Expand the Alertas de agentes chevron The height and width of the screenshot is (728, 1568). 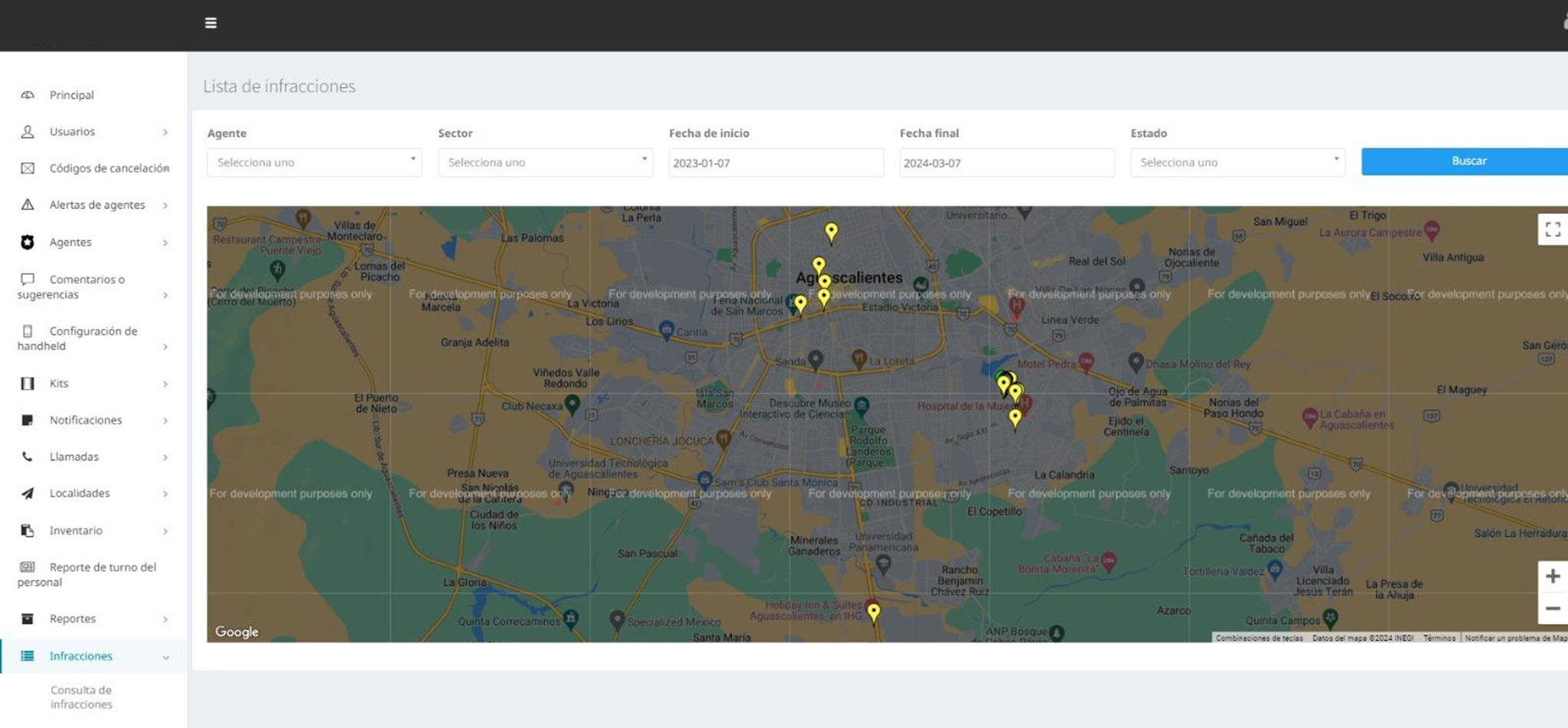tap(165, 205)
